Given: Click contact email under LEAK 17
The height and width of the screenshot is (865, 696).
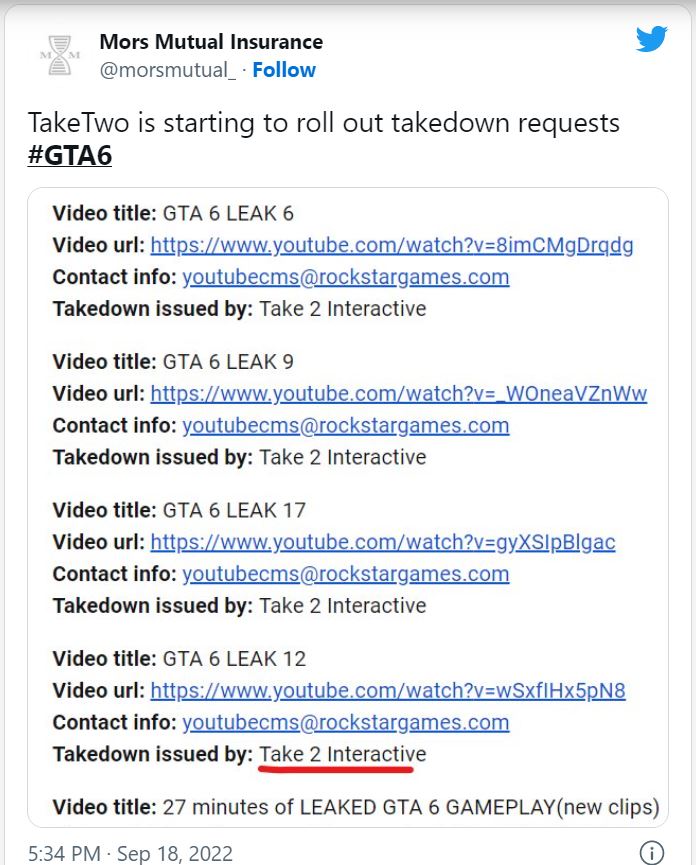Looking at the screenshot, I should tap(346, 574).
